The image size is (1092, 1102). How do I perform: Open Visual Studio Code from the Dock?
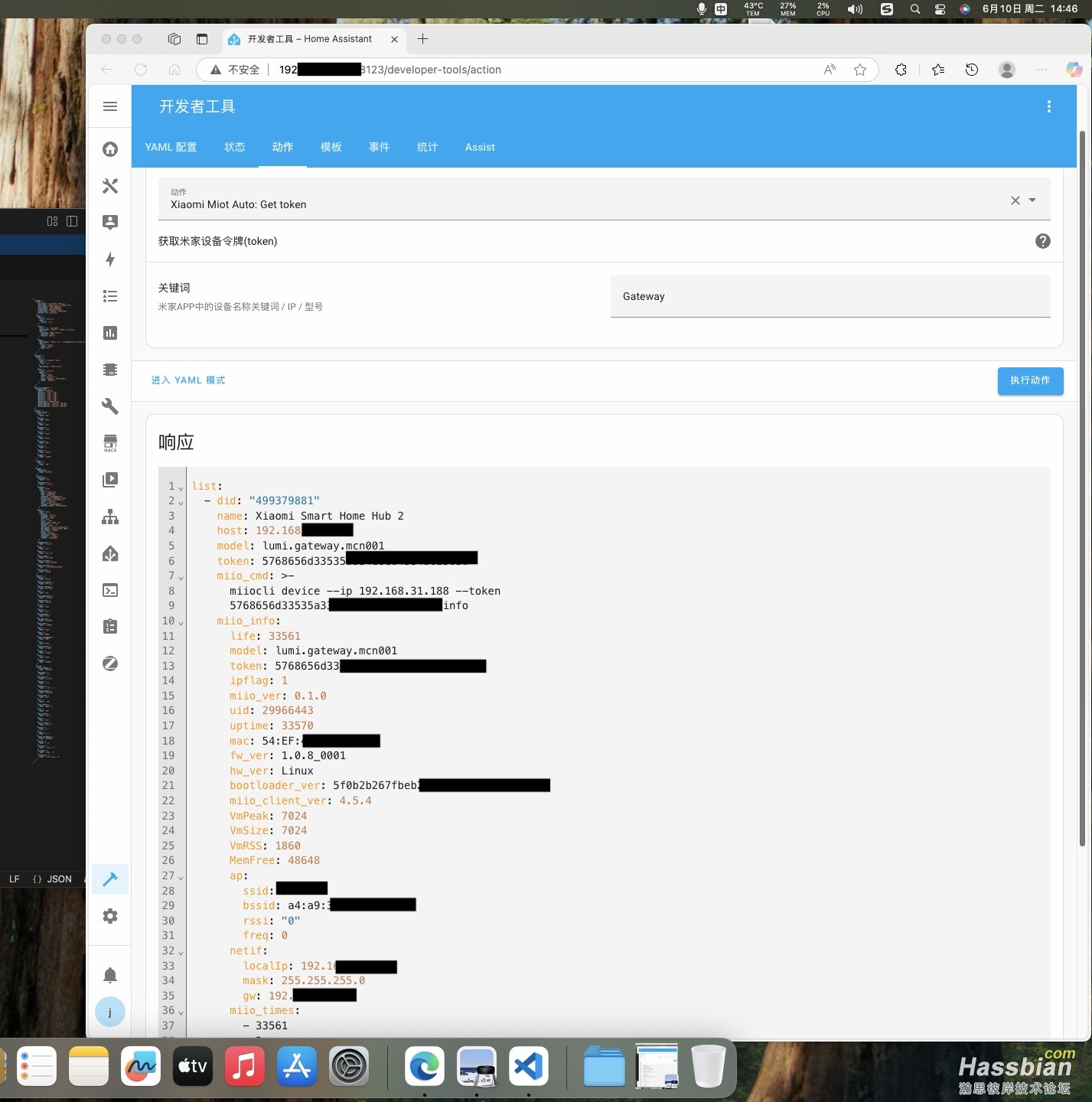pos(528,1066)
